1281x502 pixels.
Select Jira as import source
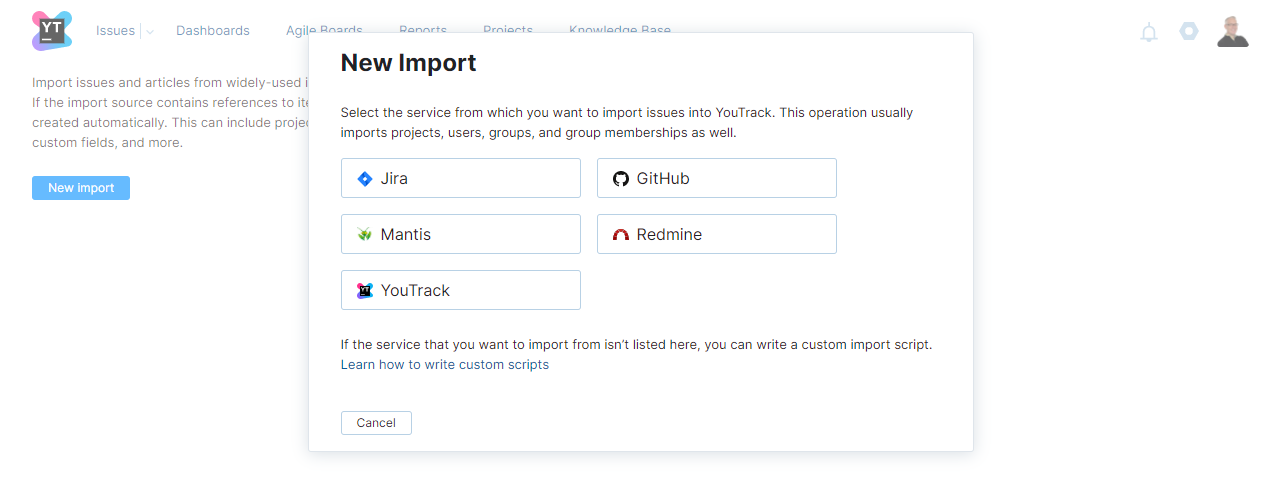pos(460,178)
